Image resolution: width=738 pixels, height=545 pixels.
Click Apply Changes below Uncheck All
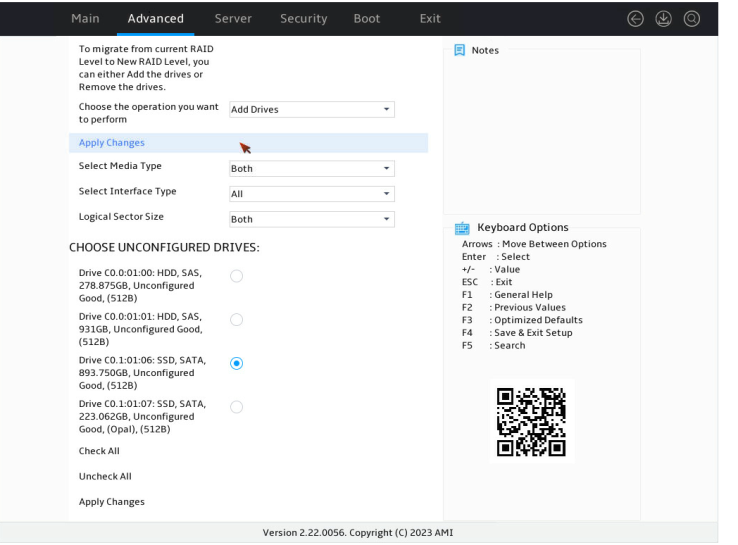(112, 502)
